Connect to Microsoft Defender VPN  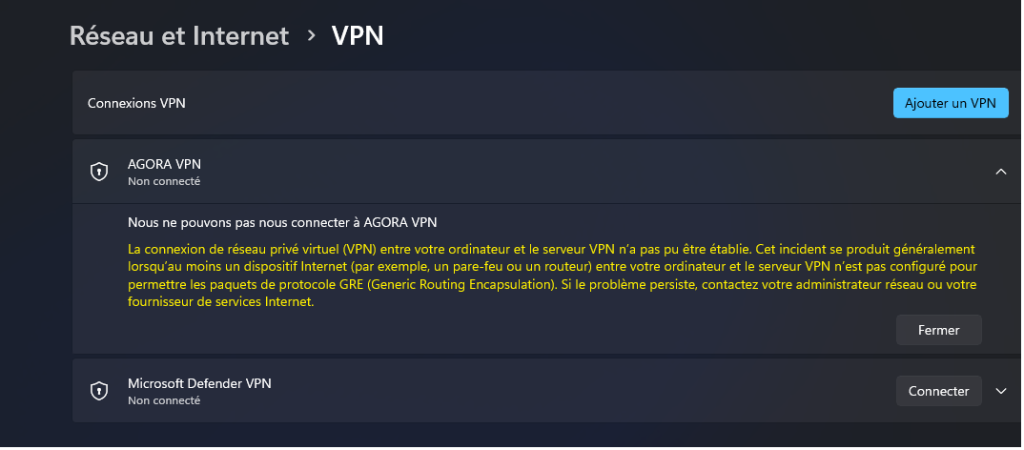coord(938,391)
